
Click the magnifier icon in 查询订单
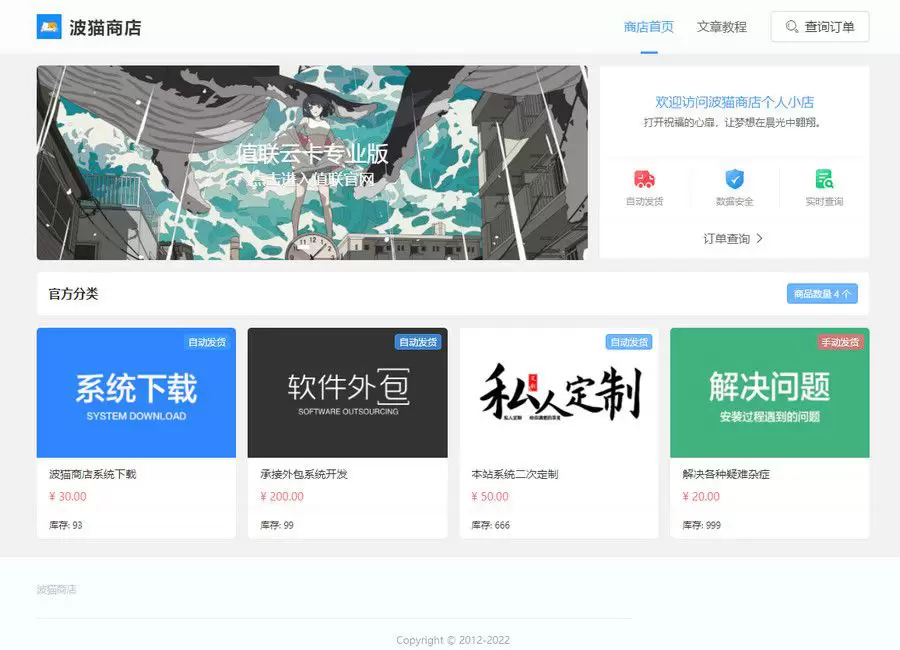click(x=792, y=26)
